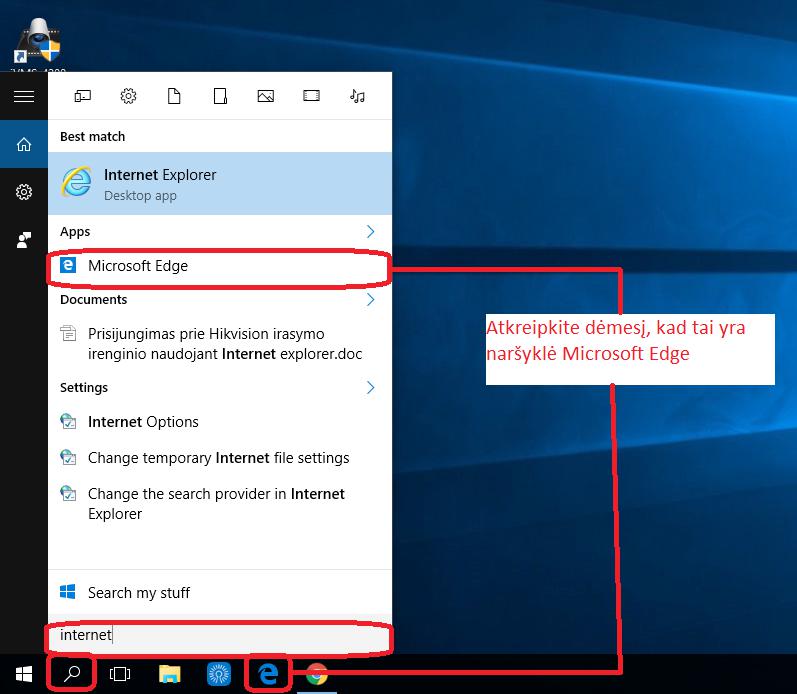This screenshot has height=694, width=797.
Task: Launch Microsoft Edge from Apps results
Action: click(x=220, y=266)
